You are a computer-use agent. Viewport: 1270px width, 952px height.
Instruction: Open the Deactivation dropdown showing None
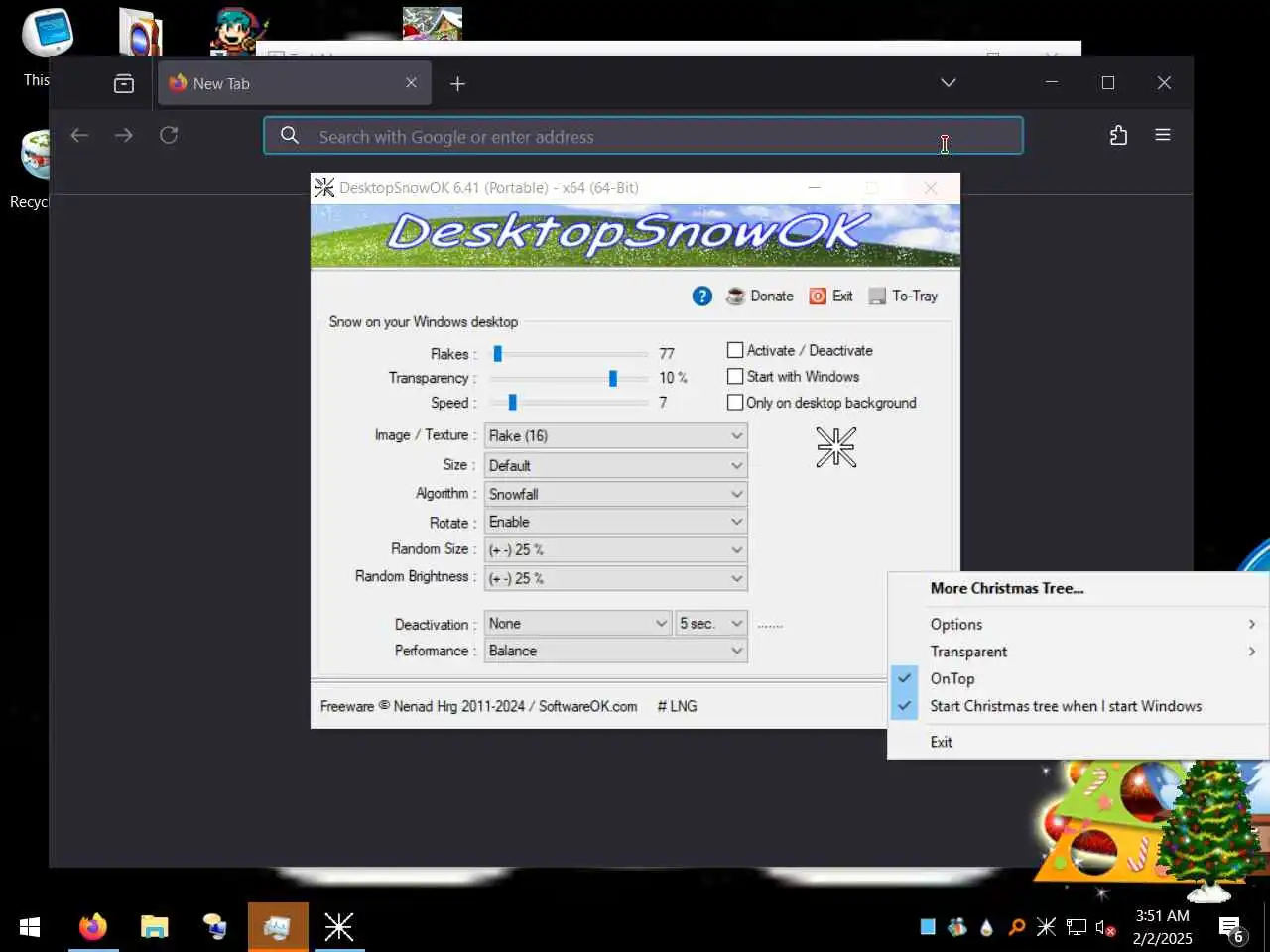tap(577, 623)
